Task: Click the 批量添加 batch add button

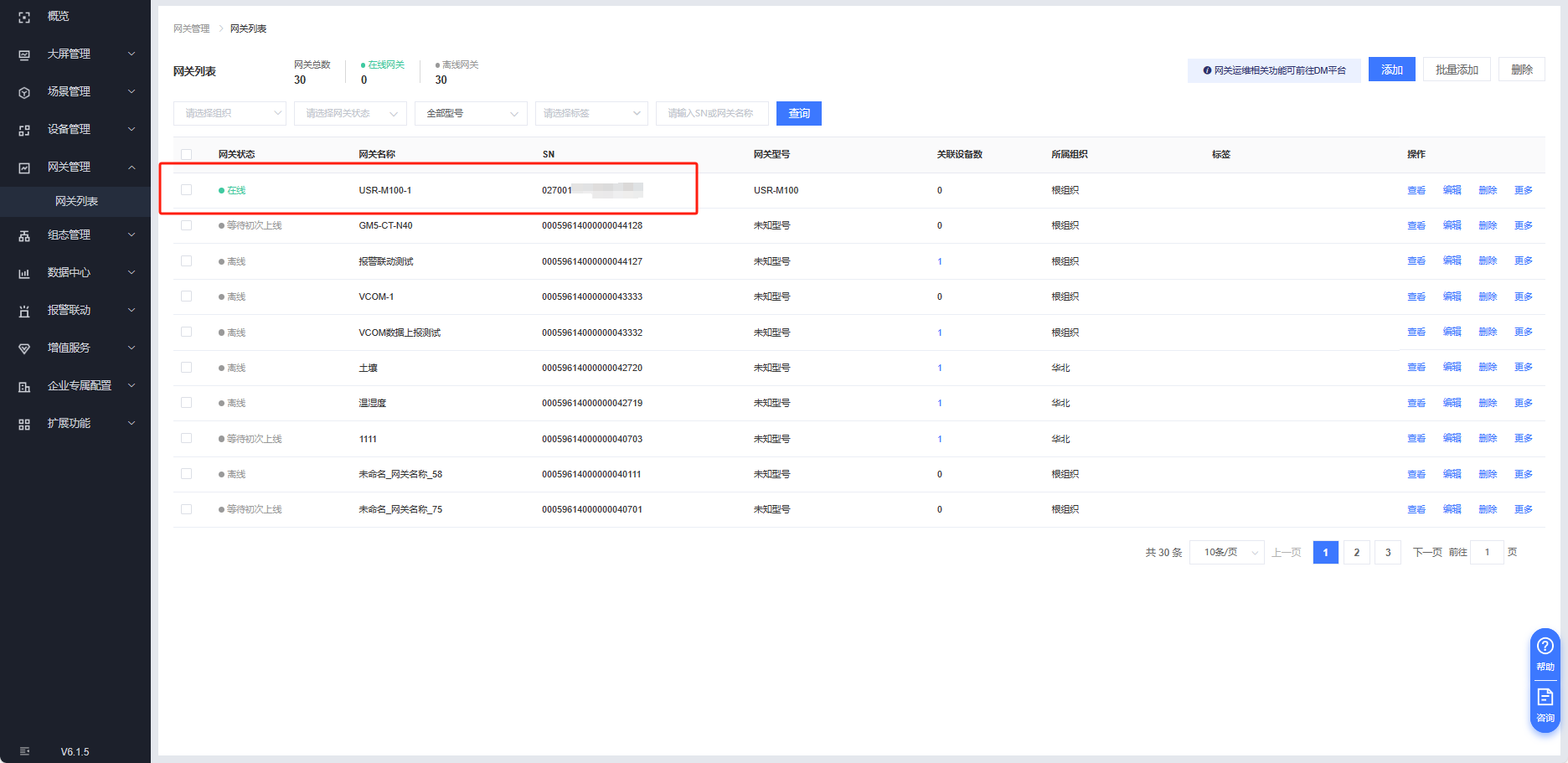Action: (1456, 70)
